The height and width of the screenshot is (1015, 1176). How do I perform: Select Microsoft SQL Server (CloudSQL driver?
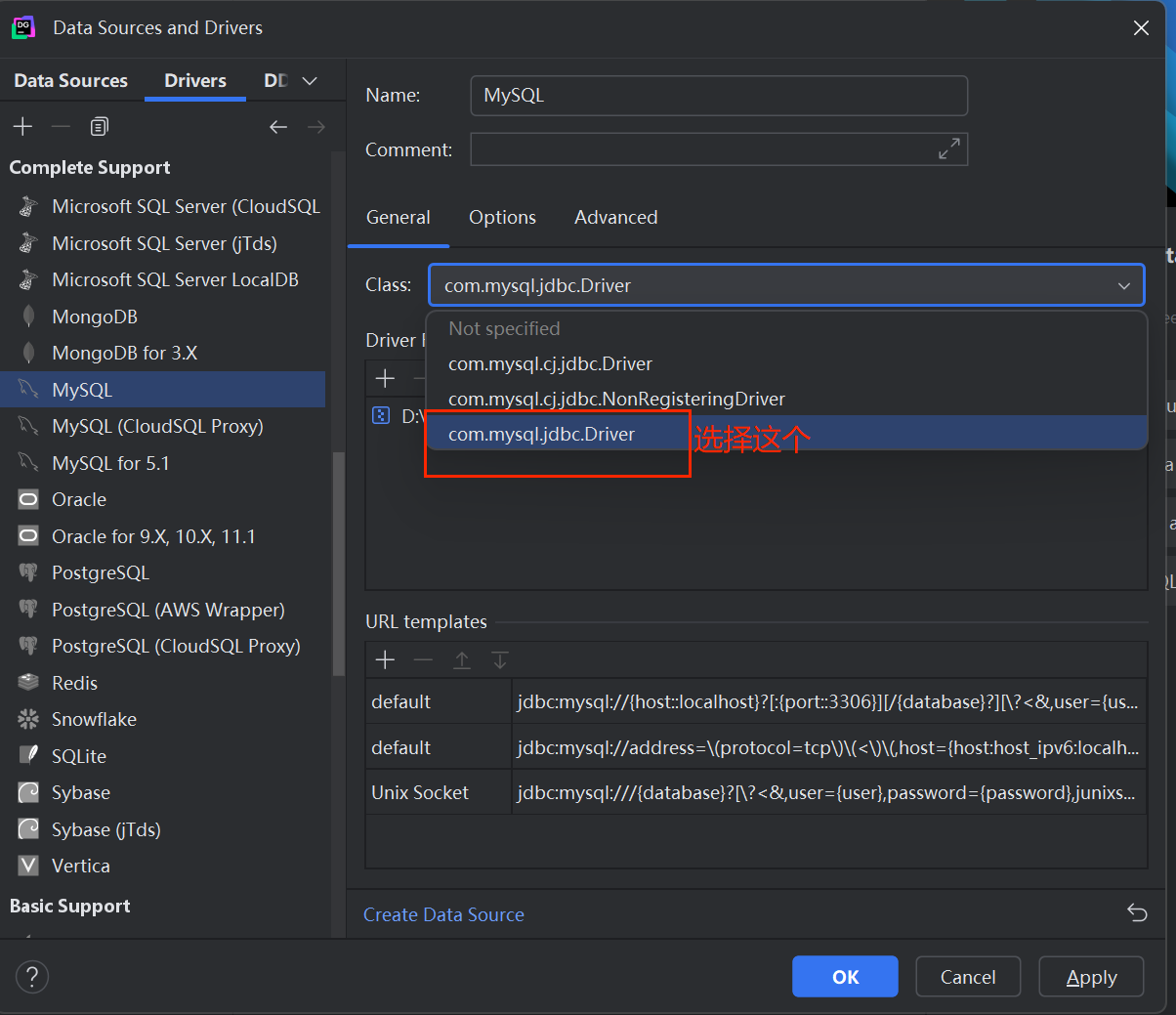pyautogui.click(x=162, y=206)
